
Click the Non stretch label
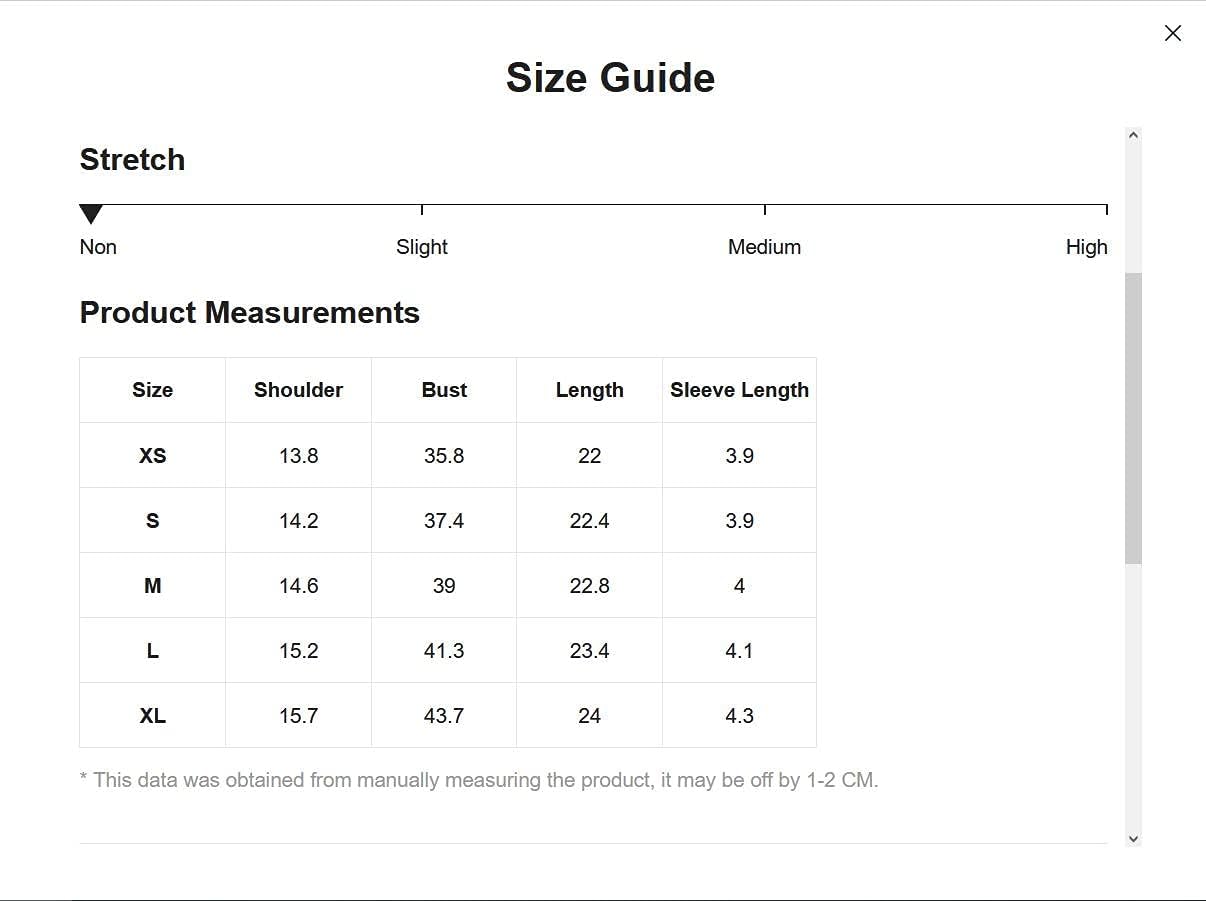[x=98, y=247]
